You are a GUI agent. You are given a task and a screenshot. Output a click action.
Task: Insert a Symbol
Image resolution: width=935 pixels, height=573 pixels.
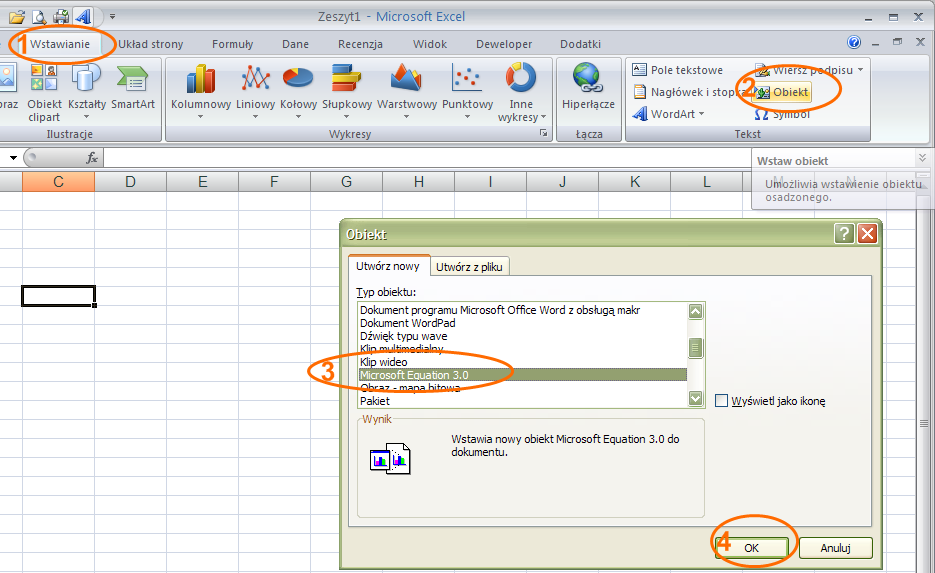pyautogui.click(x=782, y=114)
